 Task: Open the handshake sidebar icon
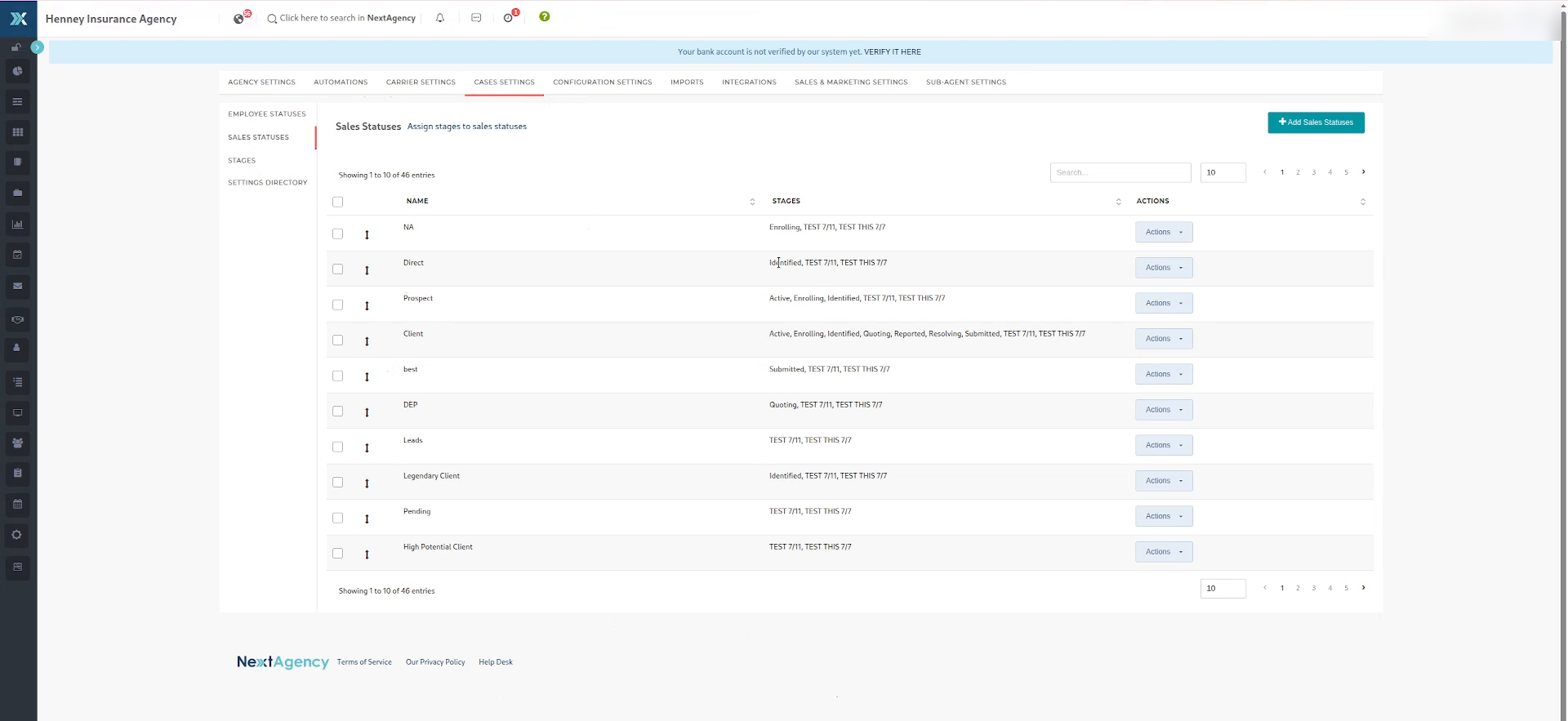coord(17,319)
